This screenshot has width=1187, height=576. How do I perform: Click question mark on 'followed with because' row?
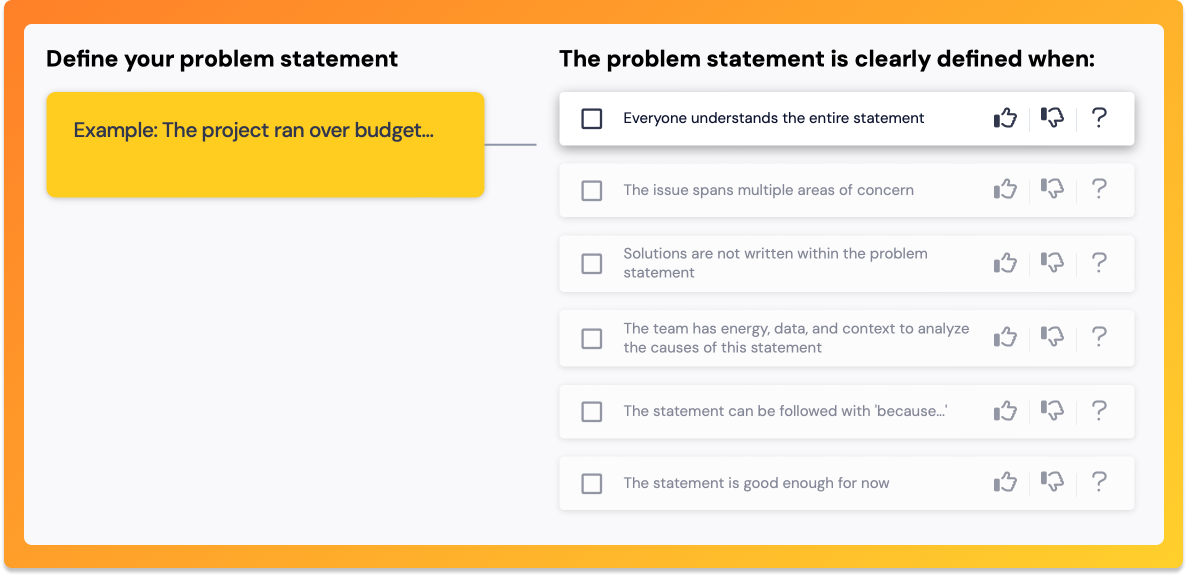click(x=1099, y=411)
